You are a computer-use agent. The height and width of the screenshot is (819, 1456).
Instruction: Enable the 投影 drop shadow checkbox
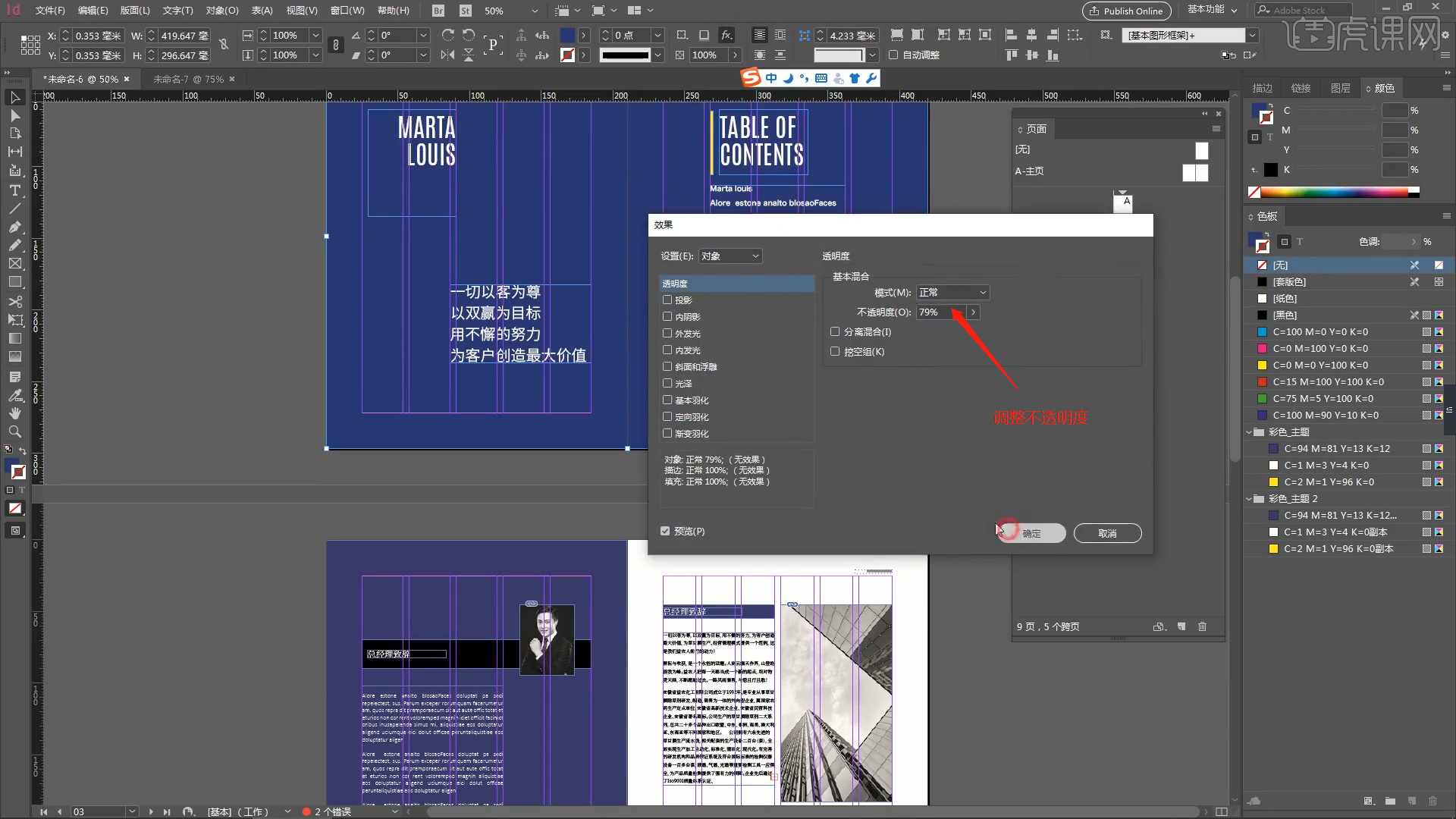667,300
